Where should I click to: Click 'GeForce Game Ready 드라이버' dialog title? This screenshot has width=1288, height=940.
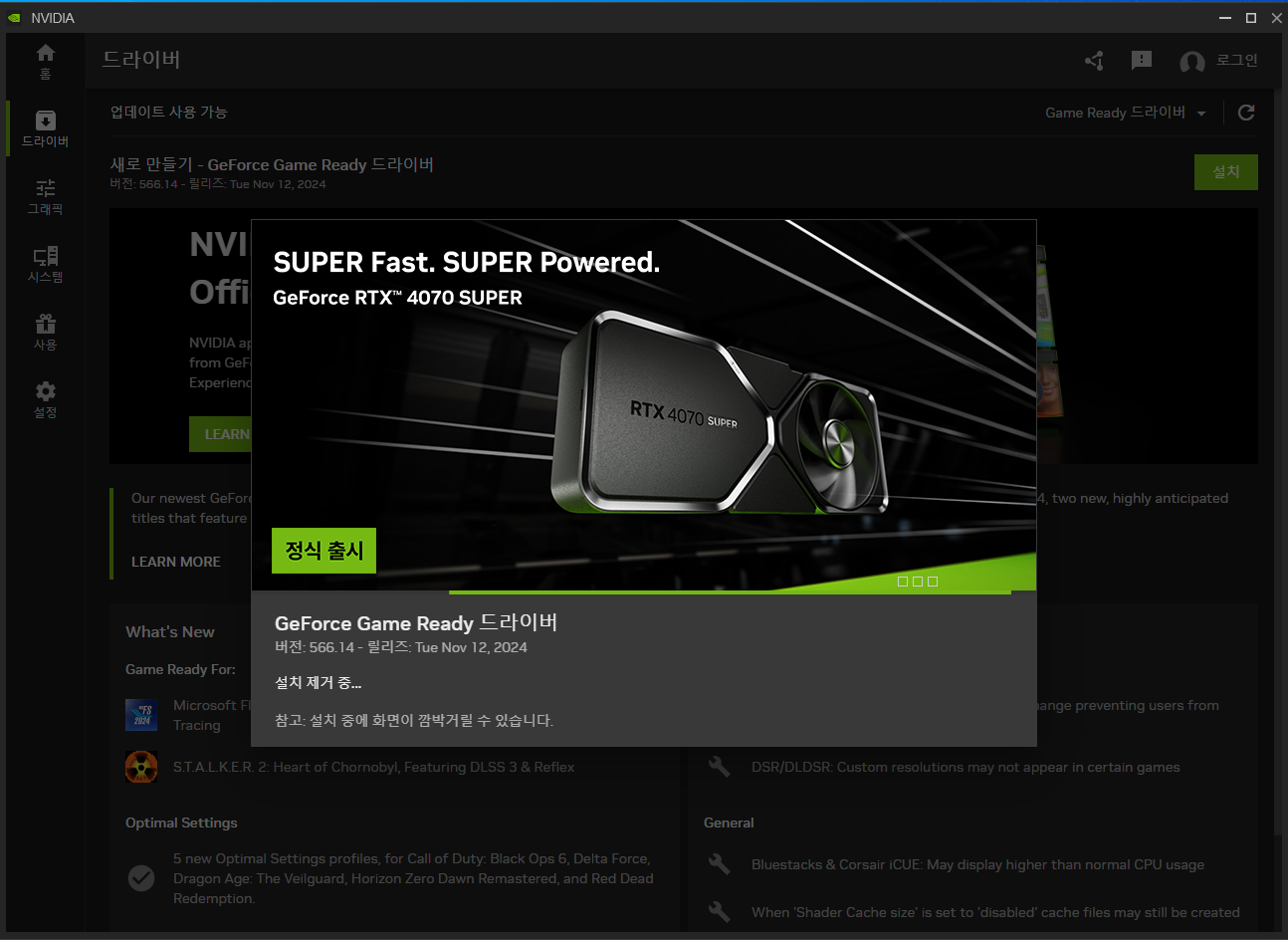click(x=416, y=622)
